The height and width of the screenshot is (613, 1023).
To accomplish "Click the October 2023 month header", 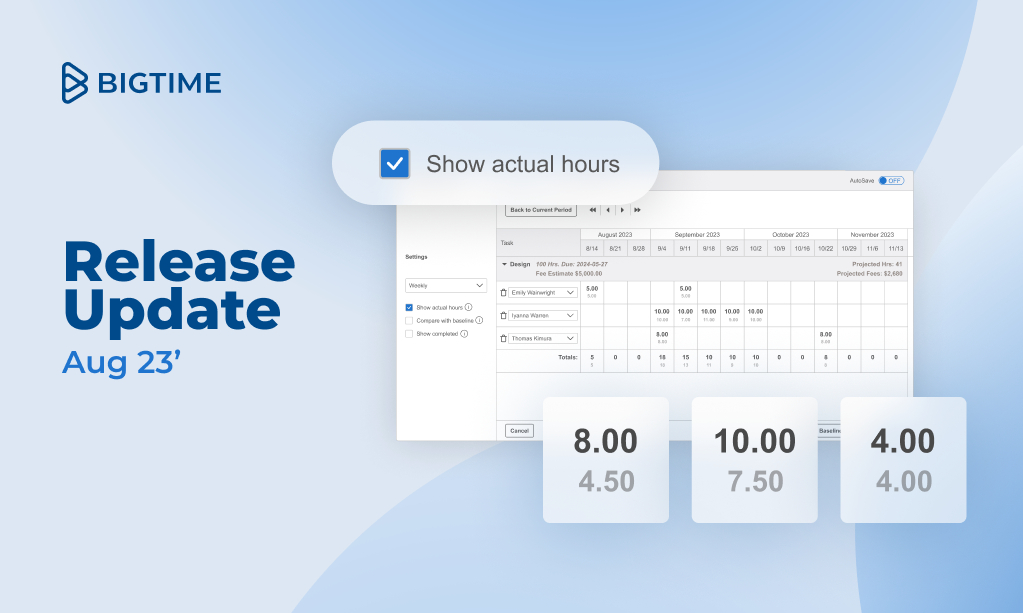I will tap(791, 235).
